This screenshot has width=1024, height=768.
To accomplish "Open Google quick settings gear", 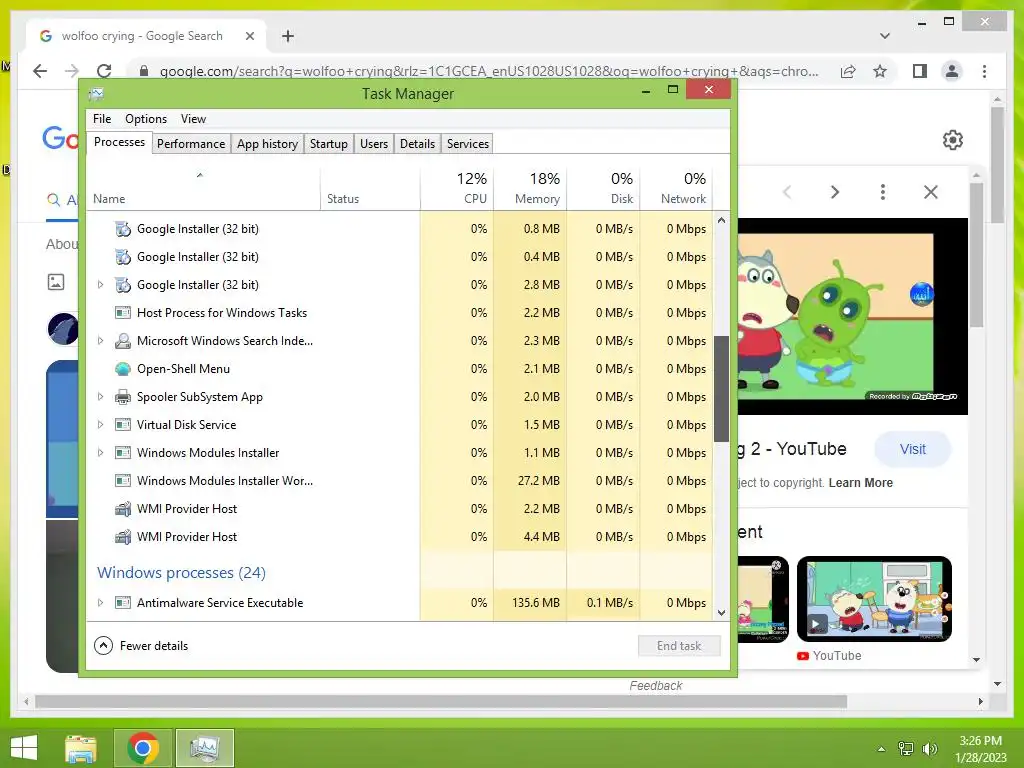I will tap(953, 140).
